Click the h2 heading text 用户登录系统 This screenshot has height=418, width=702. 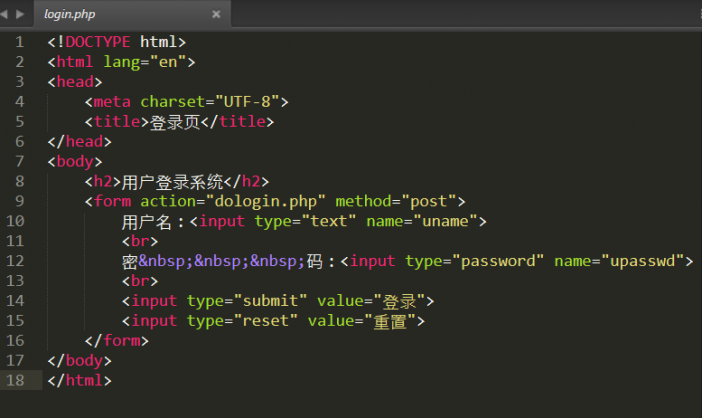(x=172, y=181)
